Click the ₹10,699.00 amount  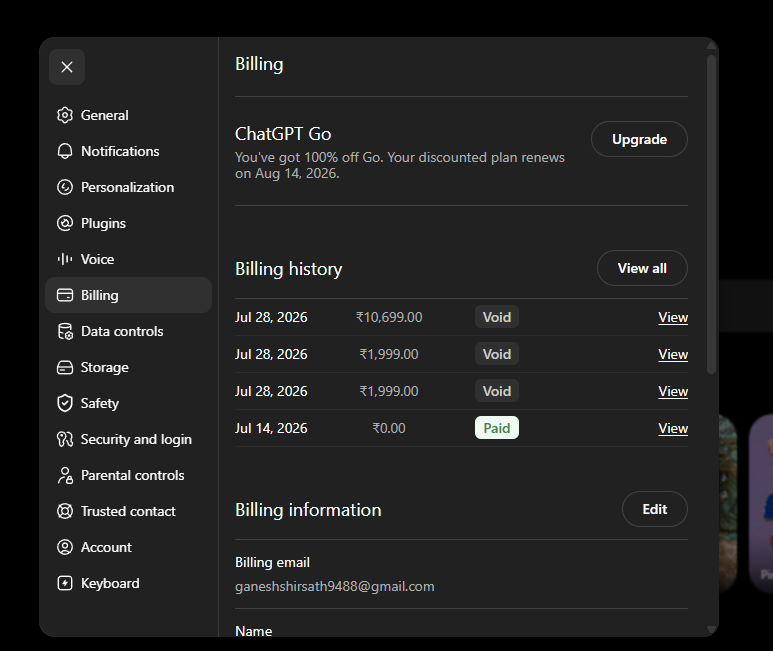click(x=389, y=317)
